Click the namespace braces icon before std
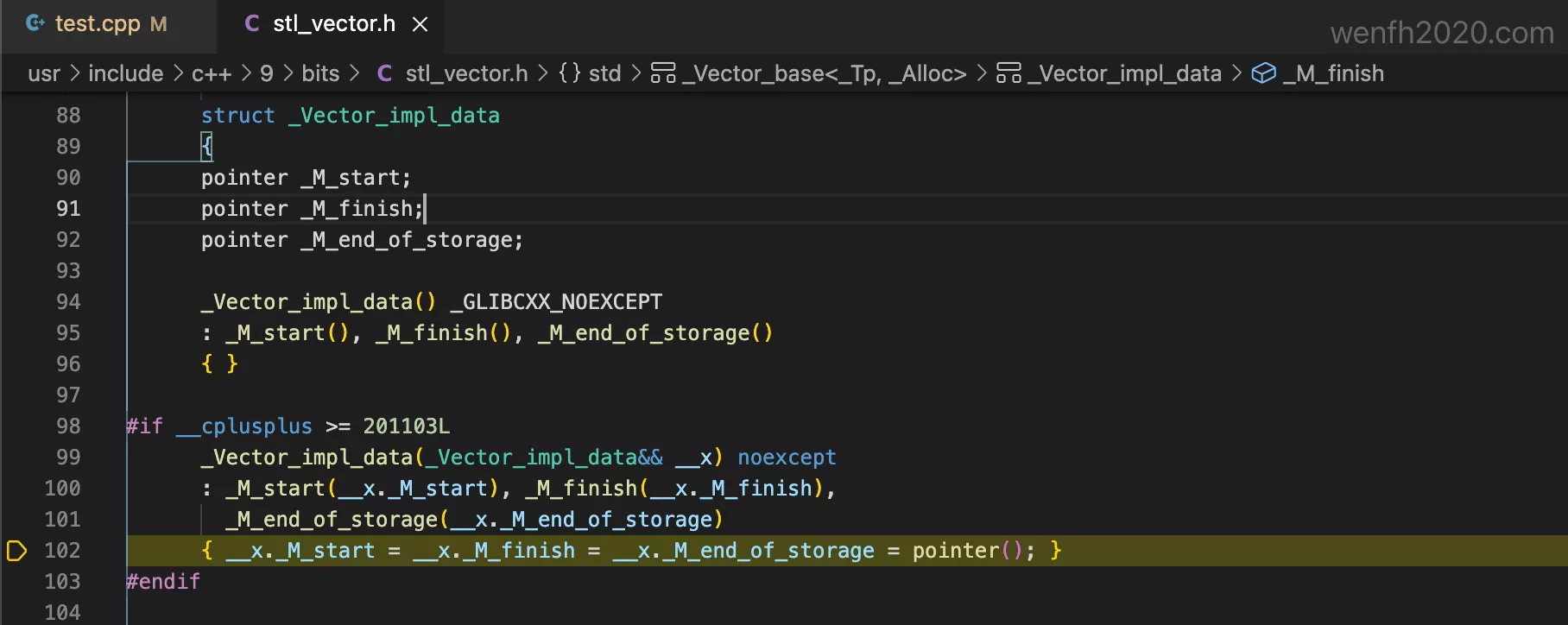This screenshot has width=1568, height=625. (x=570, y=73)
